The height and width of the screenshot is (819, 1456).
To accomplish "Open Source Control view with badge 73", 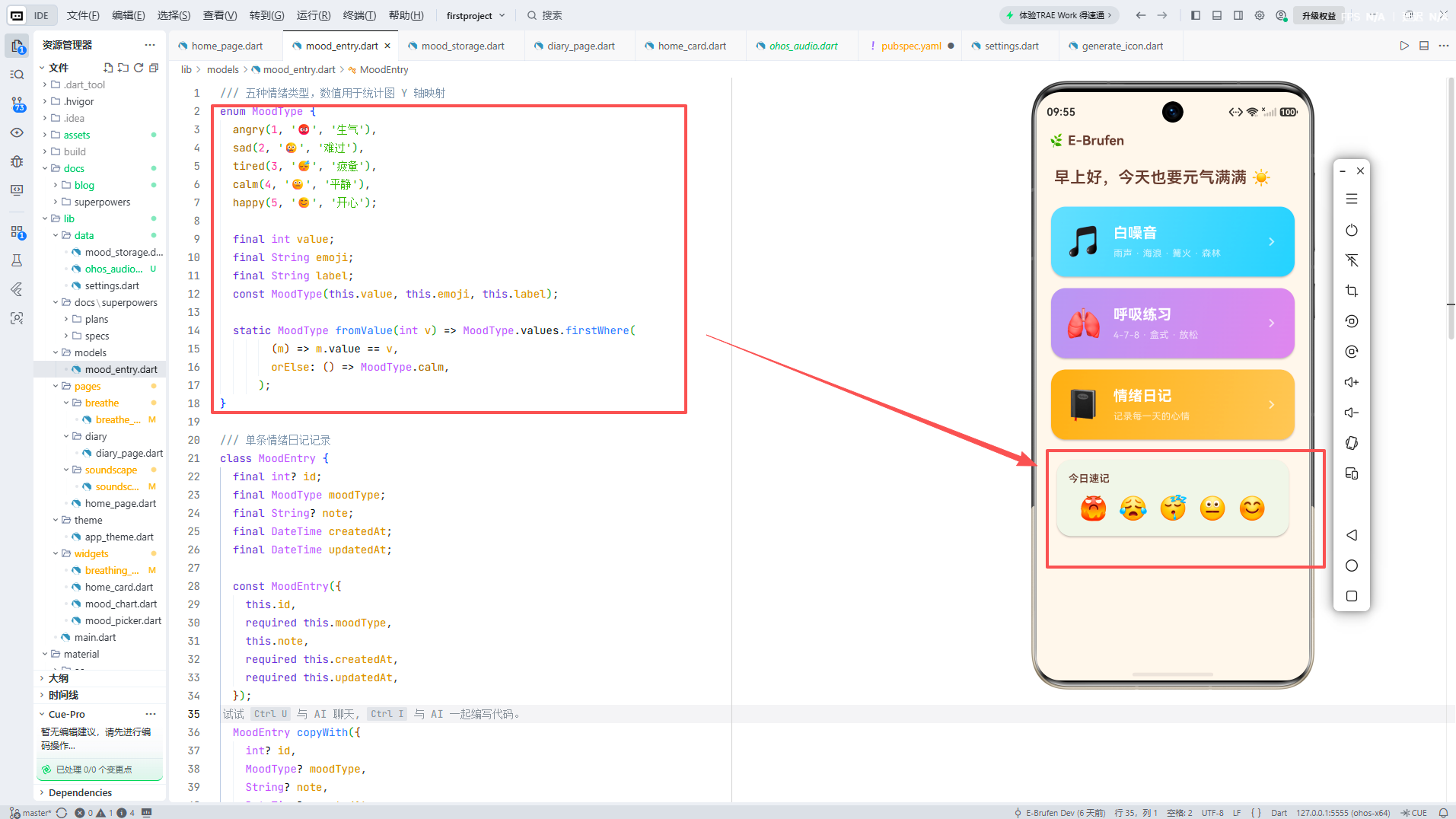I will 17,104.
